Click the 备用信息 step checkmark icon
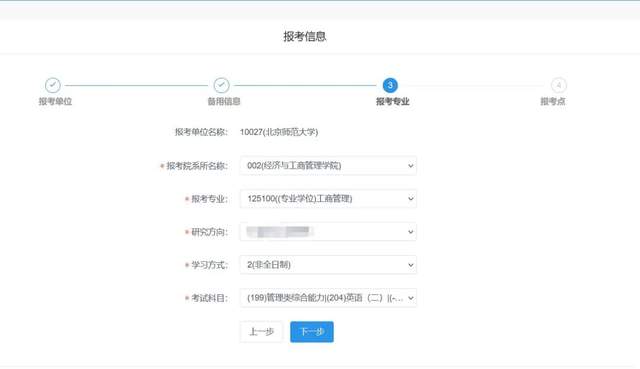The height and width of the screenshot is (369, 640). tap(221, 85)
